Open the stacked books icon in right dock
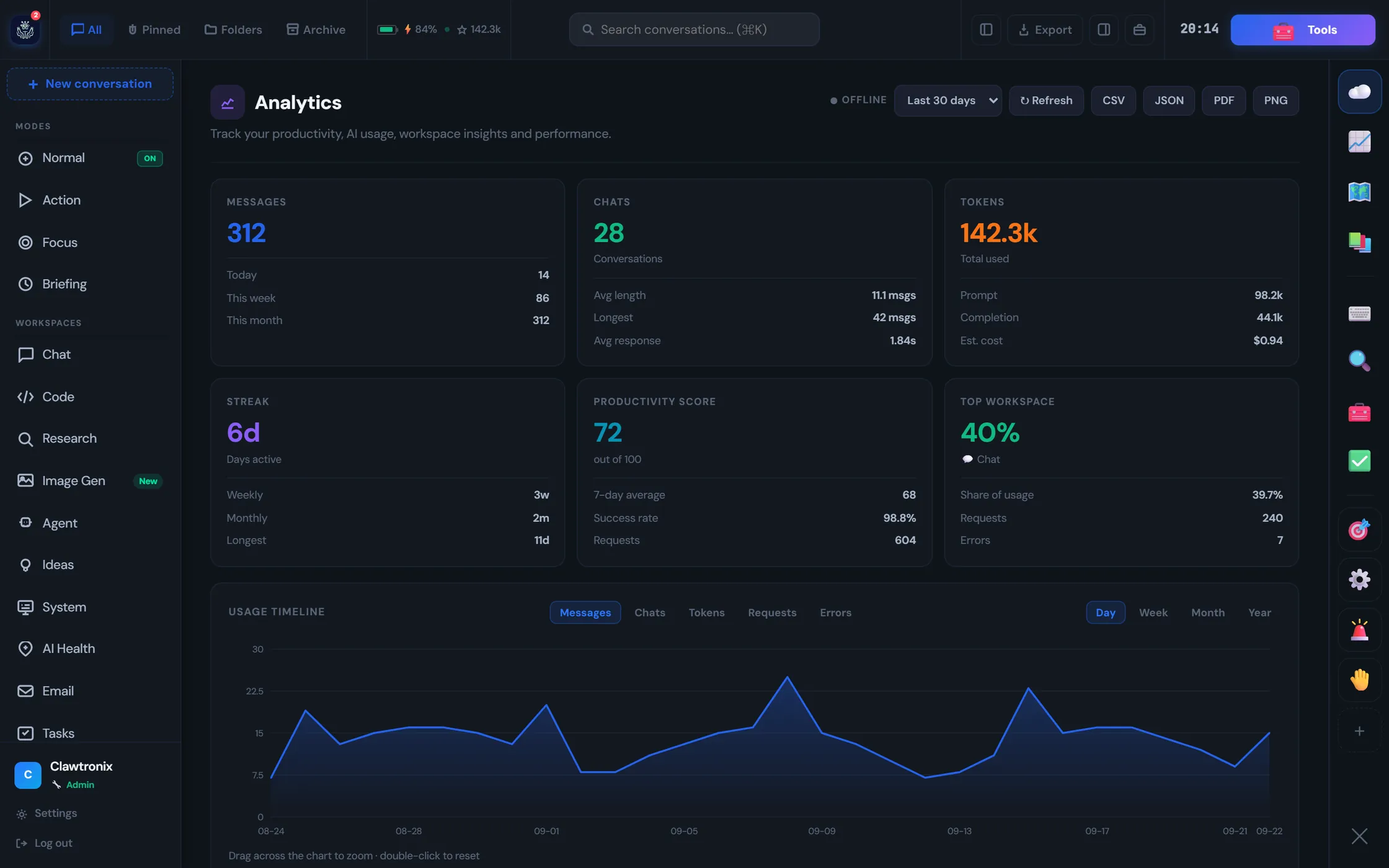Image resolution: width=1389 pixels, height=868 pixels. (x=1359, y=242)
